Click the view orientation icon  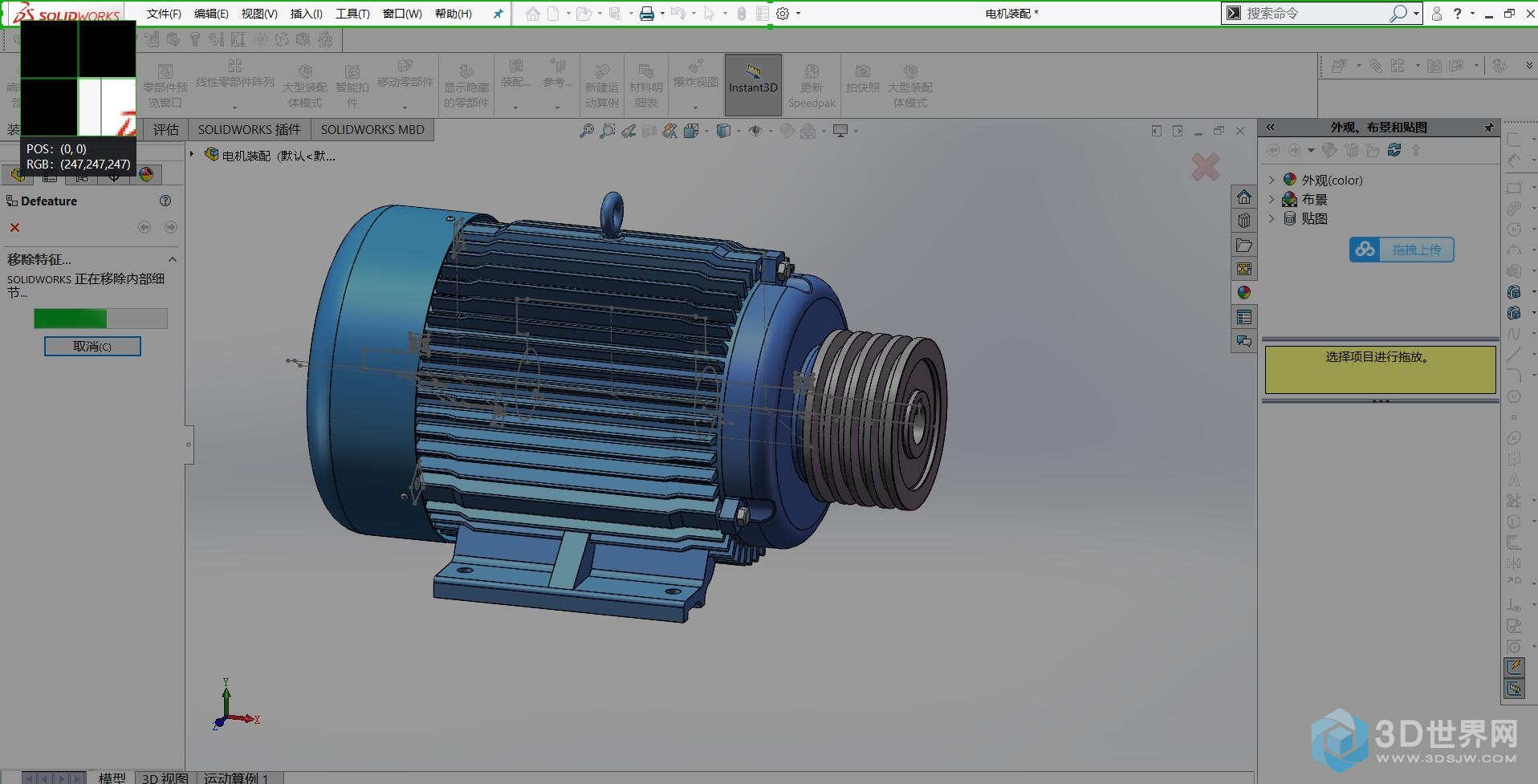coord(692,131)
